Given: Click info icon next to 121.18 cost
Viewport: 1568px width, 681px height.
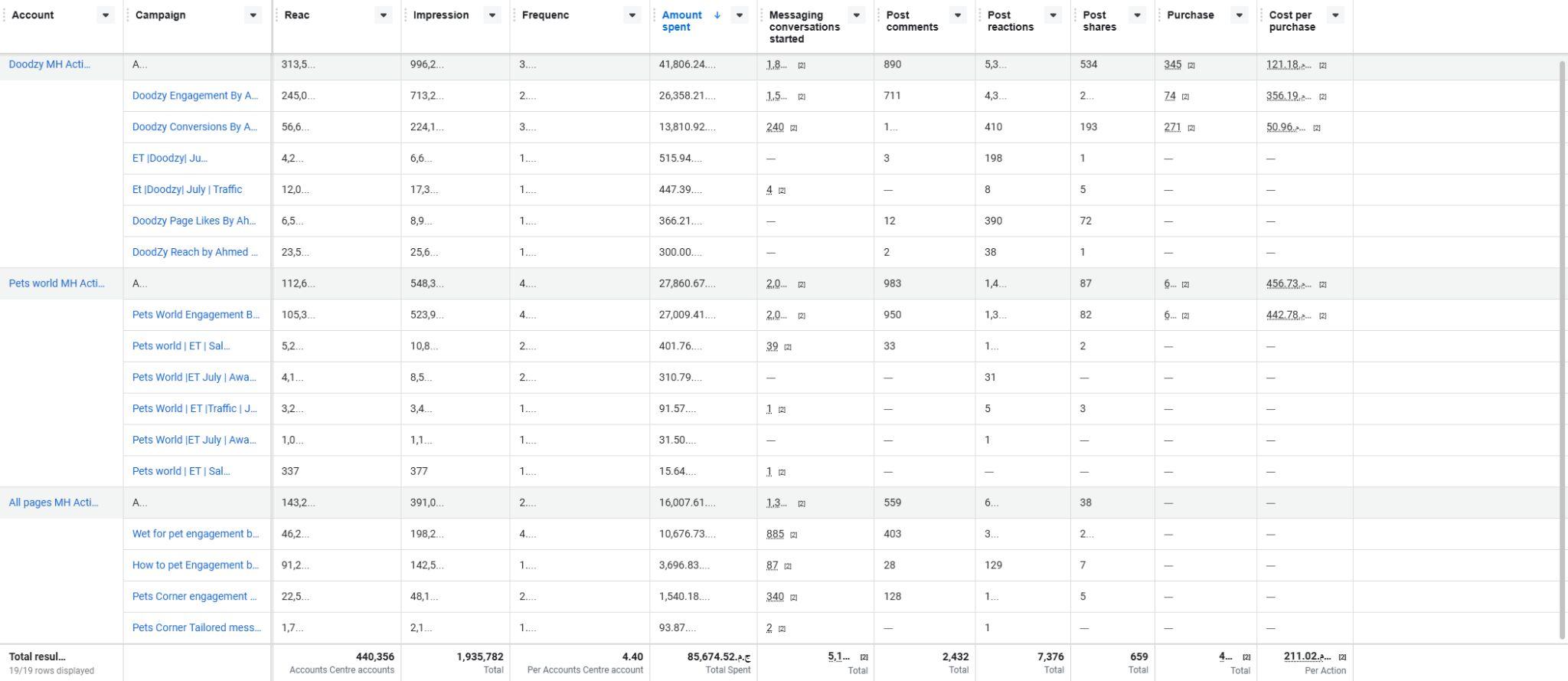Looking at the screenshot, I should [1323, 66].
